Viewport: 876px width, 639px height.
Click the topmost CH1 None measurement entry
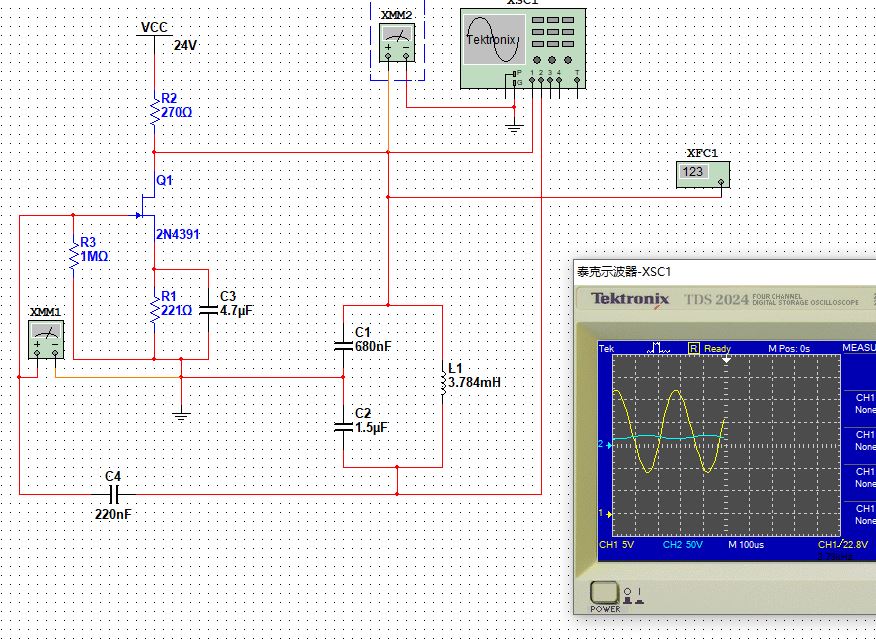tap(863, 403)
